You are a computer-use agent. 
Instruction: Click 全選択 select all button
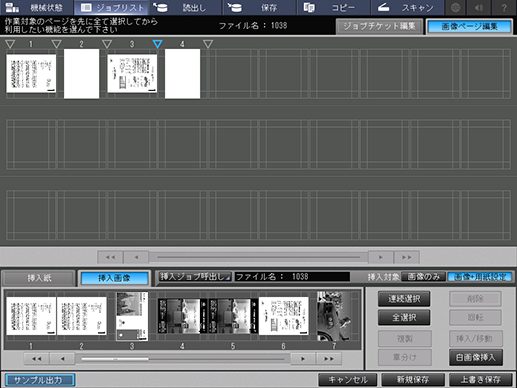pyautogui.click(x=404, y=317)
